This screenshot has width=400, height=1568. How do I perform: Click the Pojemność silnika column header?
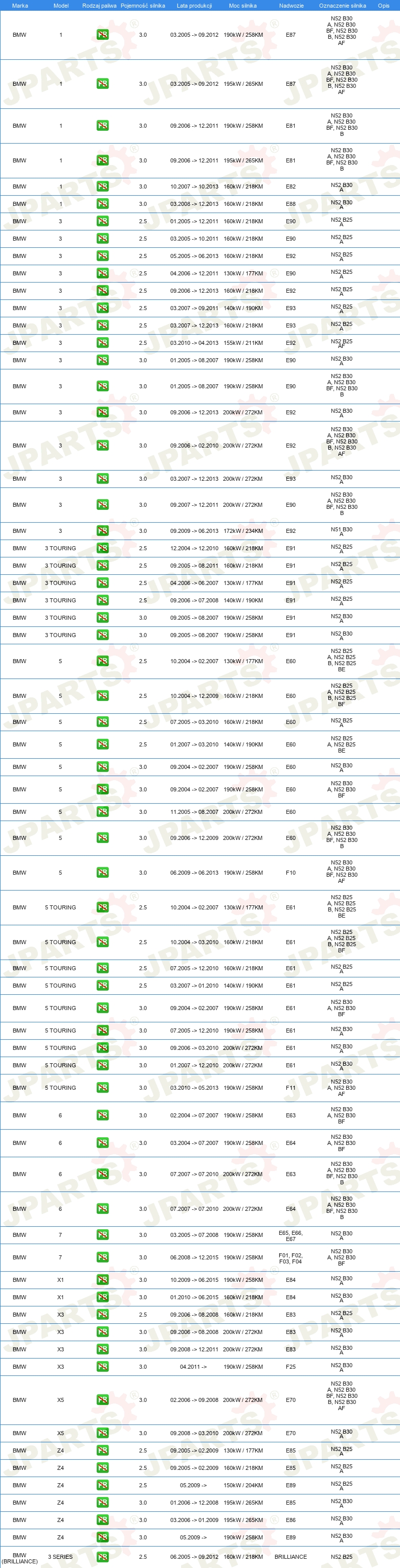[143, 6]
